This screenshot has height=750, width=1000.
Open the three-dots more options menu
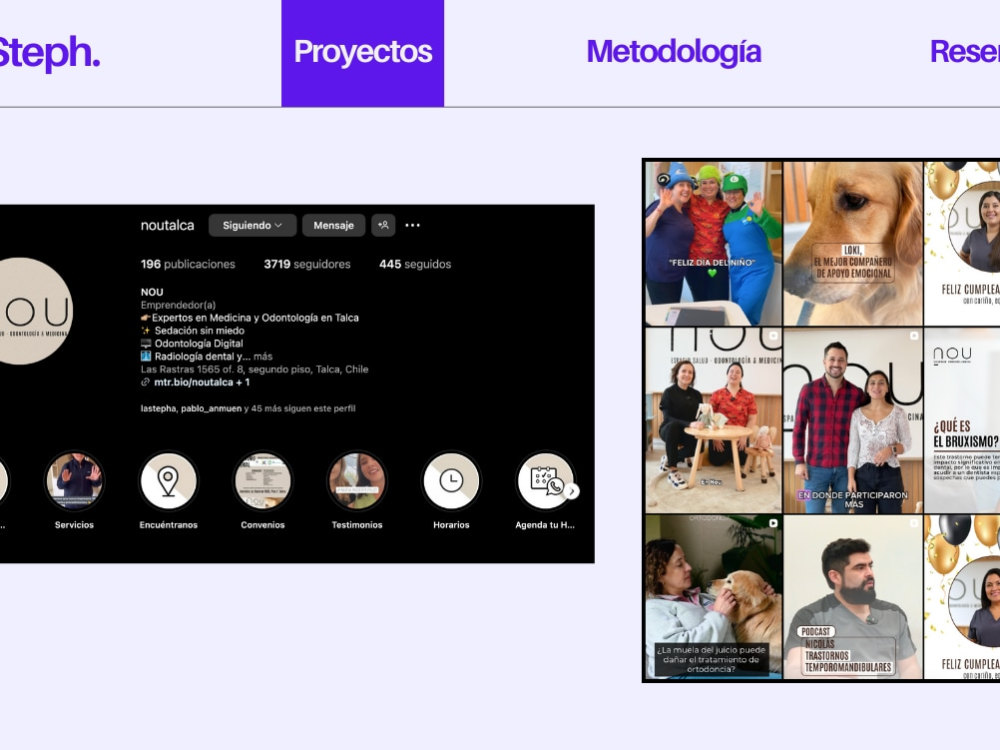click(413, 225)
